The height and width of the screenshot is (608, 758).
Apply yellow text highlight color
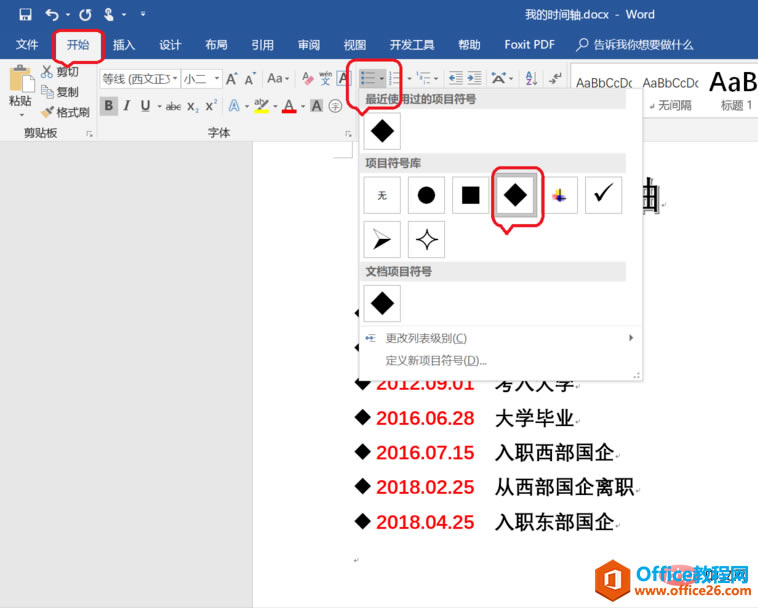[261, 106]
